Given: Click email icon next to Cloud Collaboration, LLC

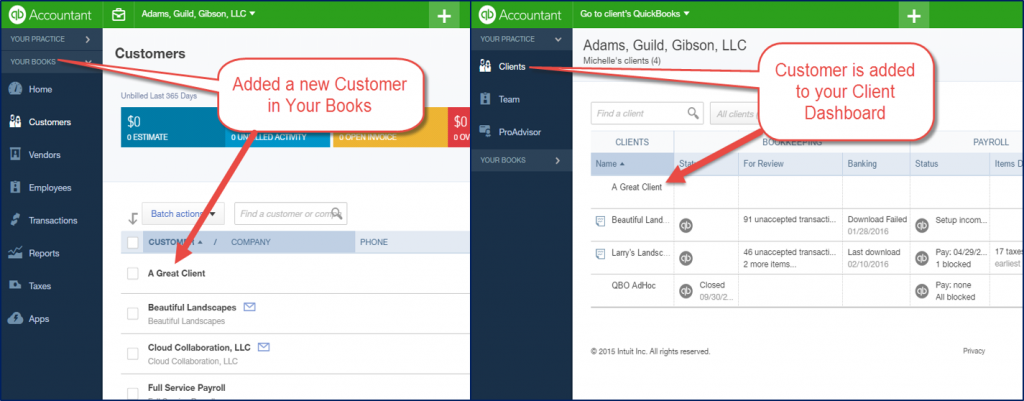Looking at the screenshot, I should pyautogui.click(x=264, y=347).
